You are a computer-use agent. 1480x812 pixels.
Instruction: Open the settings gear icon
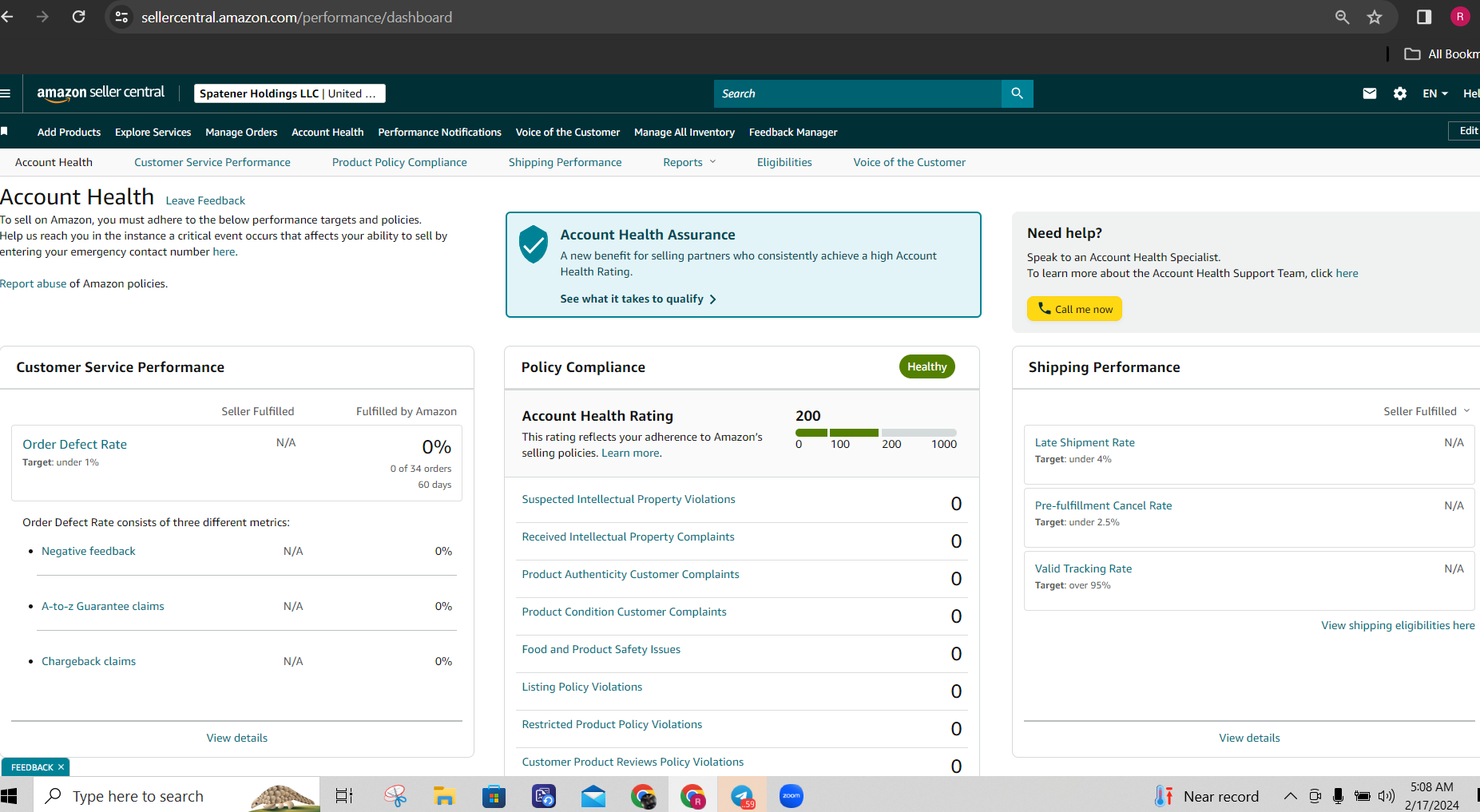click(x=1400, y=93)
